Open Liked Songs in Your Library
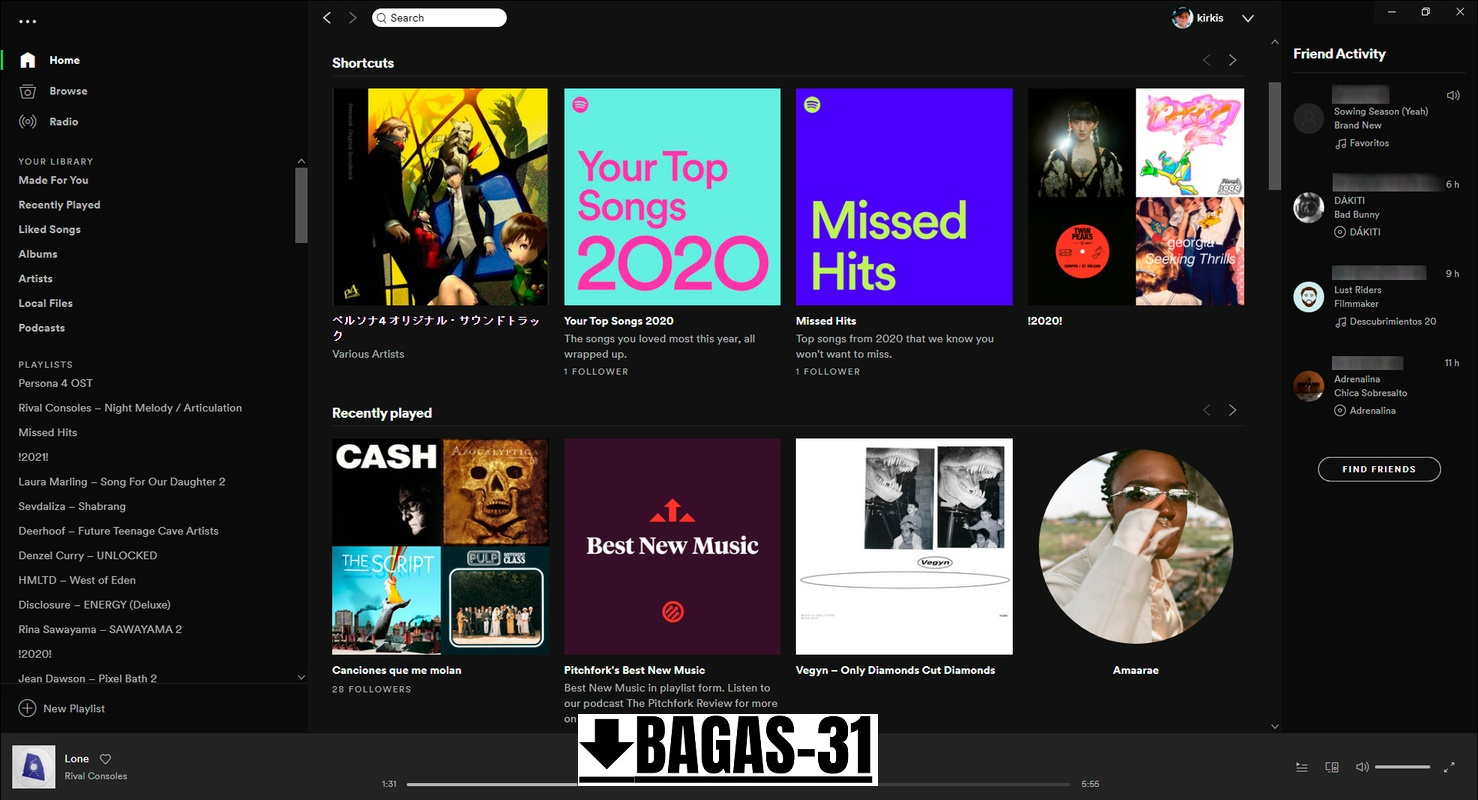Viewport: 1478px width, 800px height. 49,230
